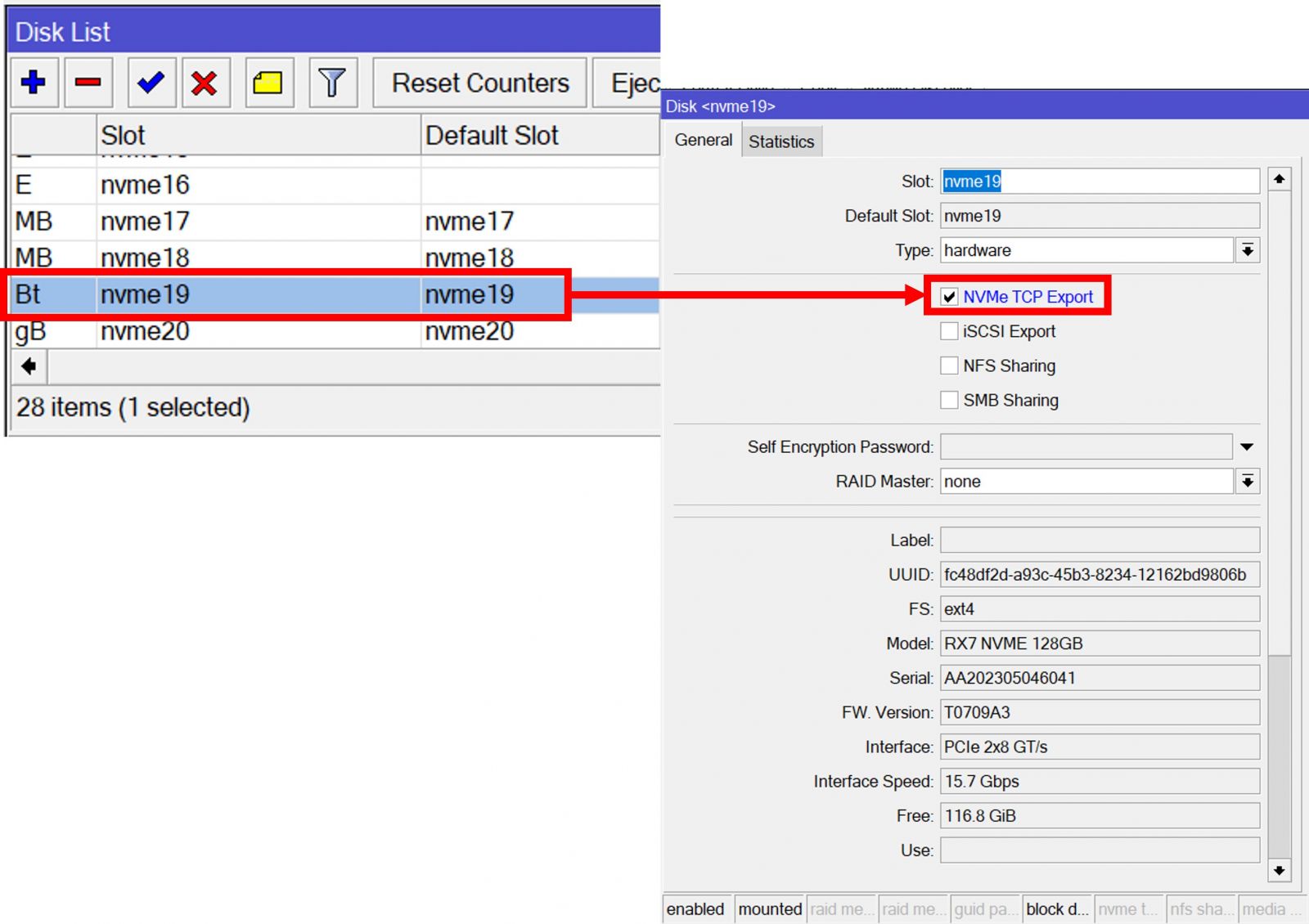This screenshot has width=1309, height=924.
Task: Select the General tab
Action: coord(703,141)
